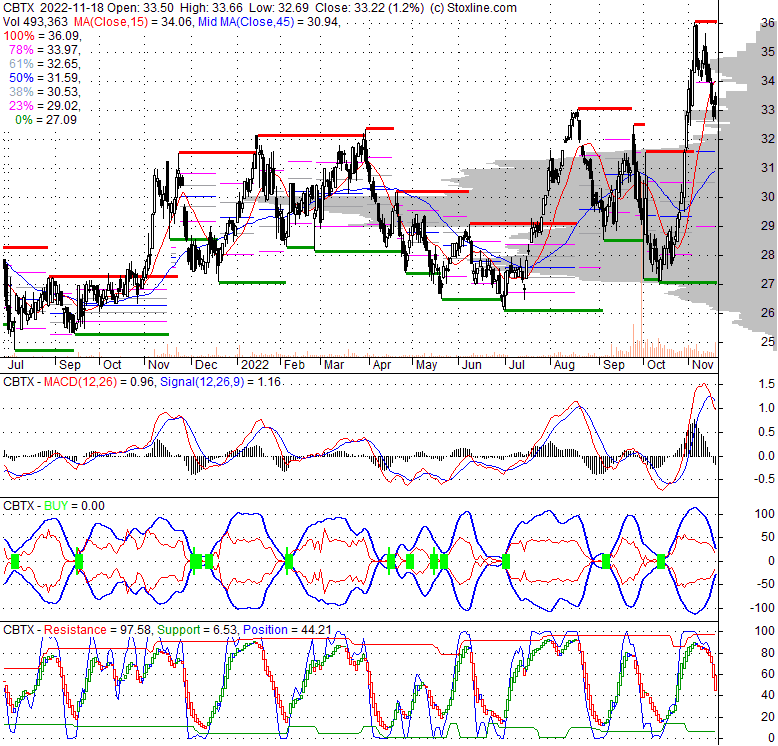Viewport: 778px width, 746px height.
Task: Click the 'Feb' month label on time axis
Action: point(294,365)
